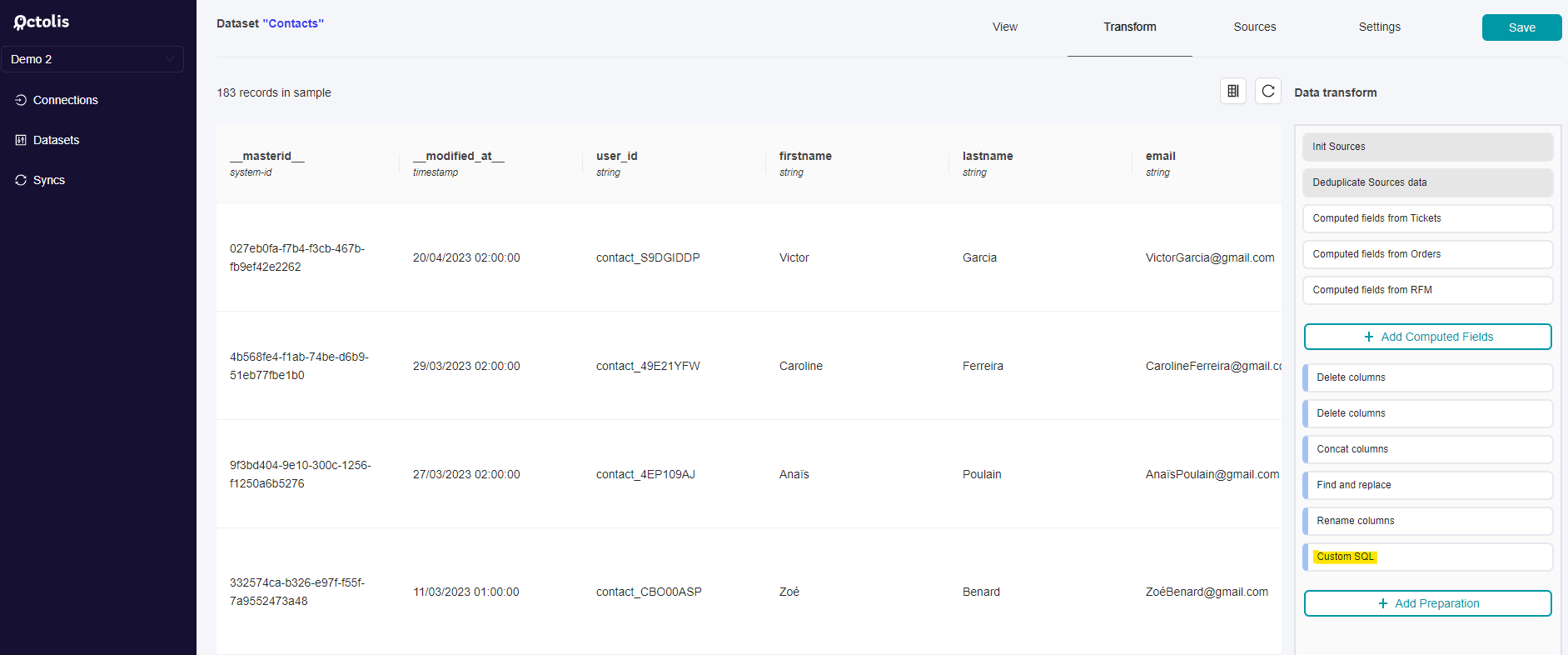The width and height of the screenshot is (1568, 655).
Task: Click firstname cell Victor
Action: 794,257
